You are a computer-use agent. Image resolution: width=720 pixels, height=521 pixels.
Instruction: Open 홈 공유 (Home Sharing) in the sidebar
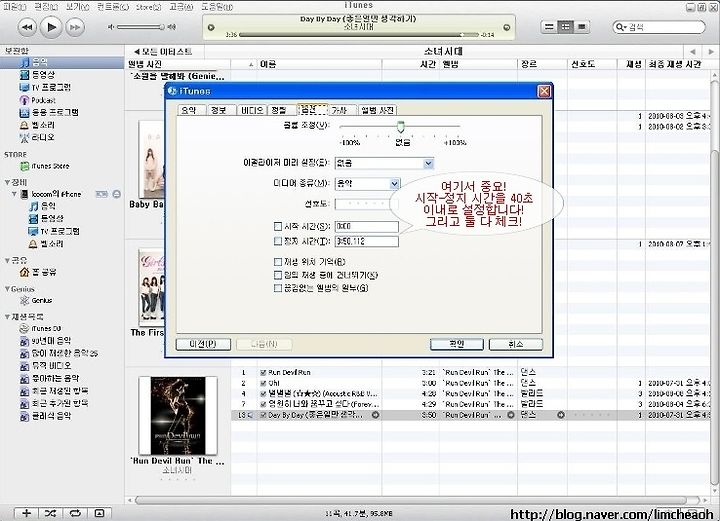coord(38,272)
